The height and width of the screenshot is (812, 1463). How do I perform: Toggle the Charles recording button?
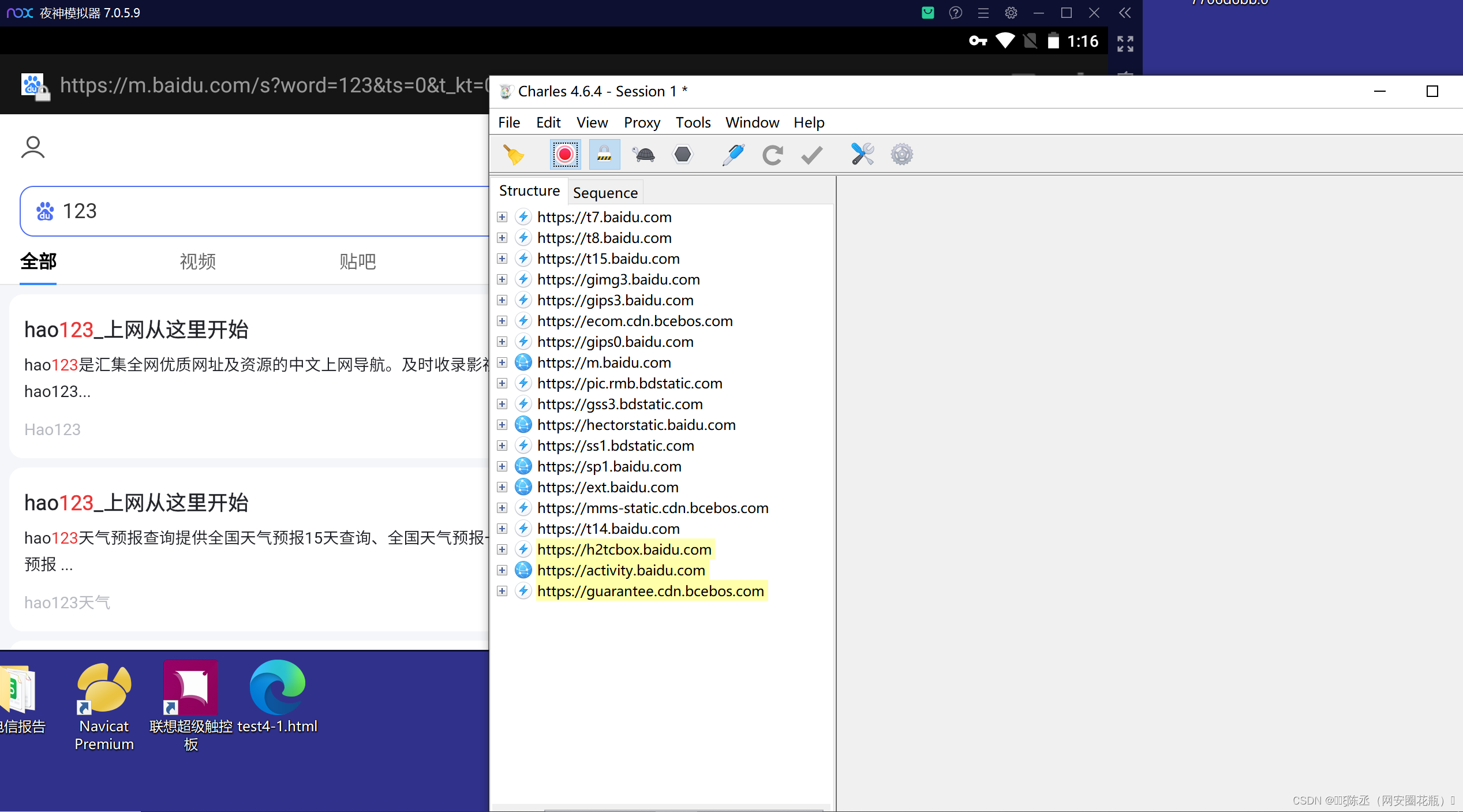(565, 155)
